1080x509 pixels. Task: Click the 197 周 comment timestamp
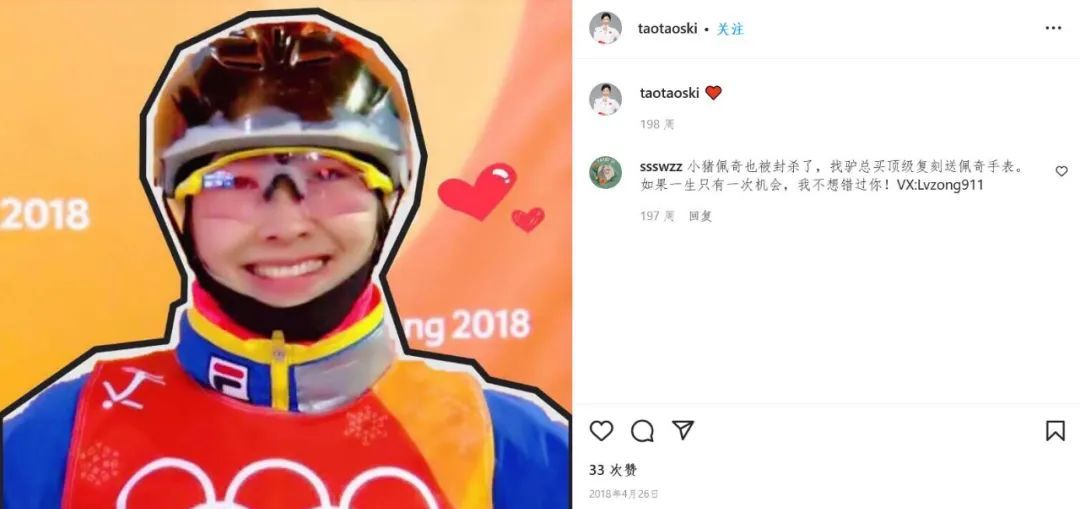(x=657, y=216)
